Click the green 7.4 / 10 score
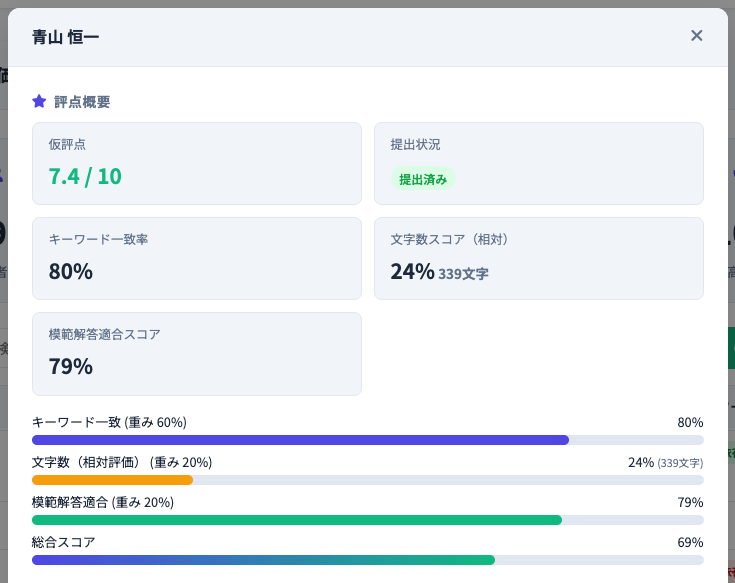The width and height of the screenshot is (735, 583). tap(85, 177)
